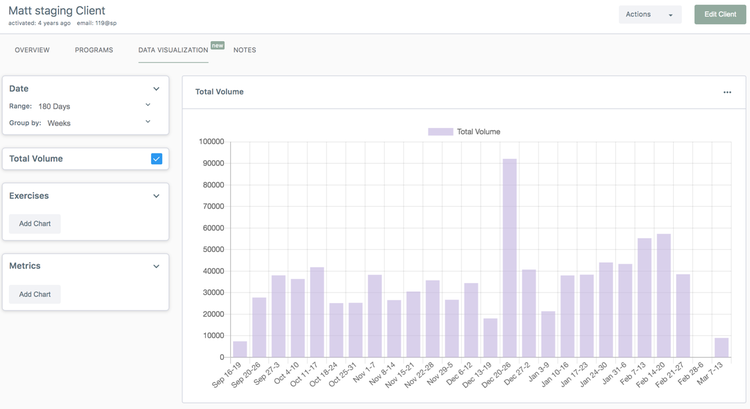750x409 pixels.
Task: Expand the Metrics section chevron
Action: pyautogui.click(x=156, y=266)
